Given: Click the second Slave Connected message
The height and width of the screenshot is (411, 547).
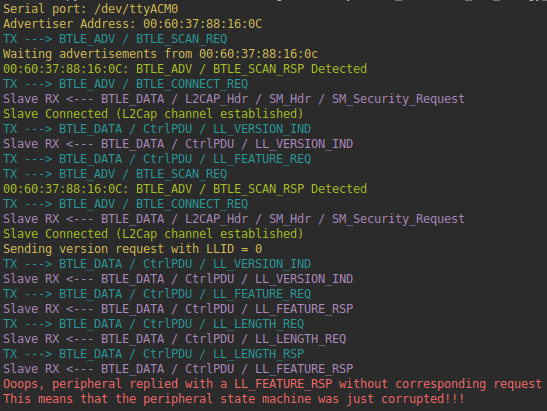Looking at the screenshot, I should pyautogui.click(x=153, y=234).
